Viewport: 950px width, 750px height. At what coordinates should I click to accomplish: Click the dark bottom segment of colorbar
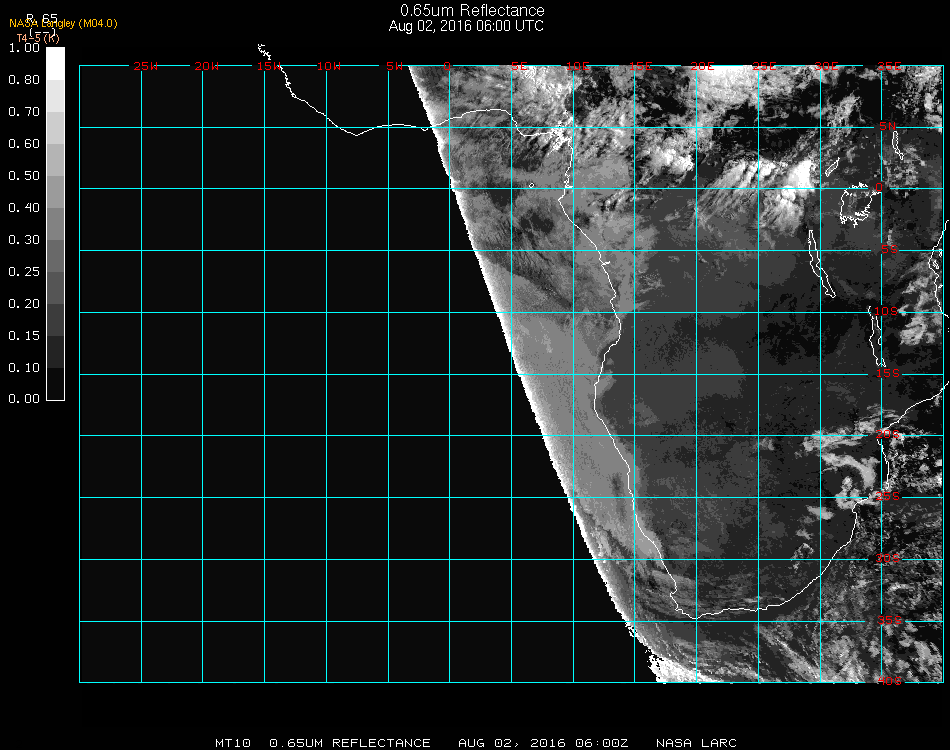click(x=55, y=384)
